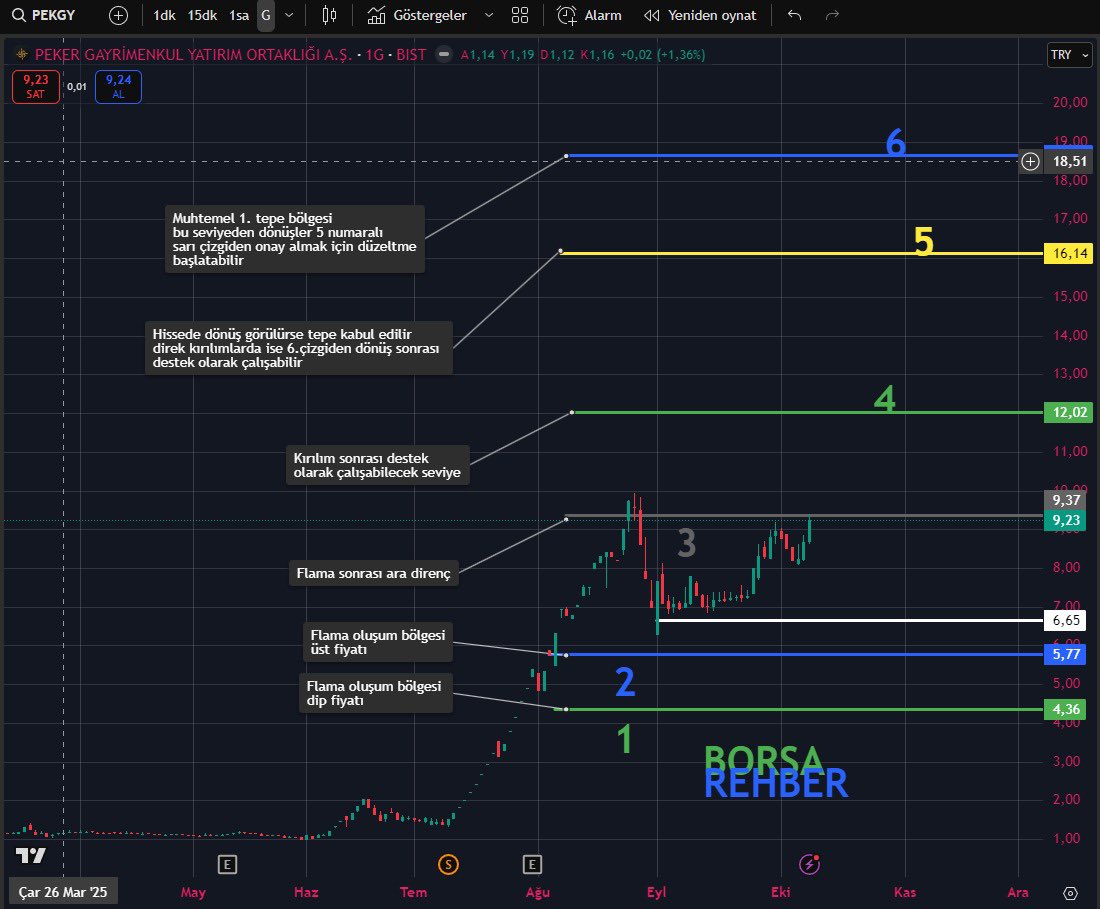Image resolution: width=1100 pixels, height=909 pixels.
Task: Click the 9,23 SAT sell button
Action: pos(36,87)
